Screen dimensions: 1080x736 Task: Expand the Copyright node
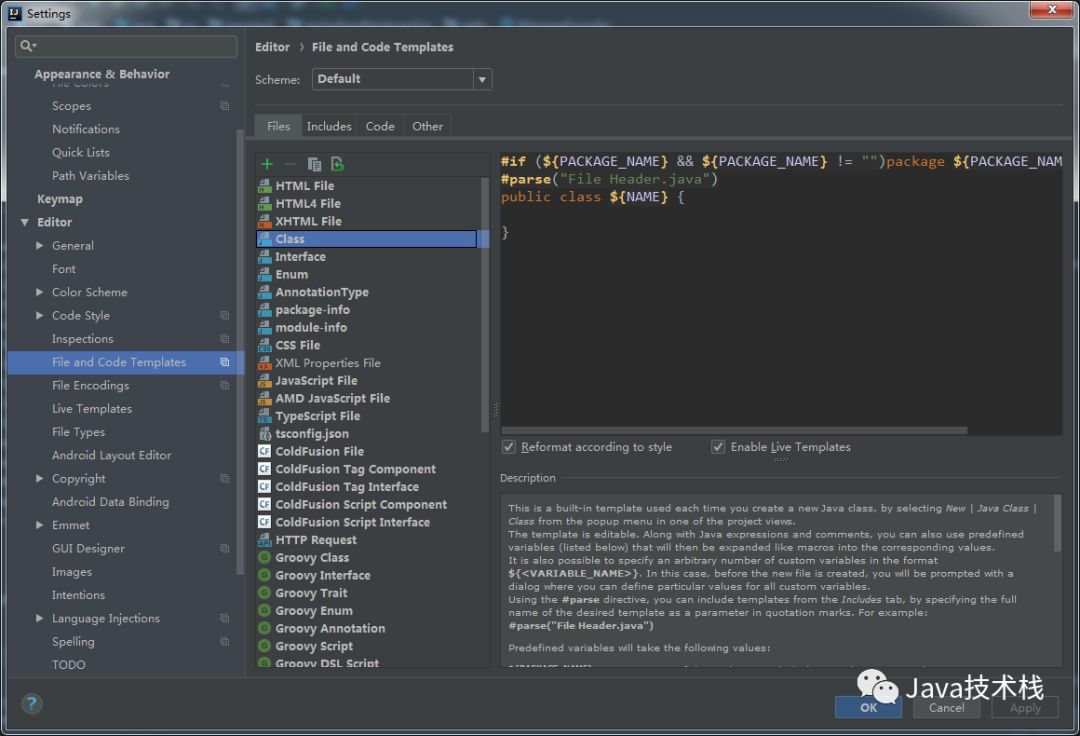39,479
